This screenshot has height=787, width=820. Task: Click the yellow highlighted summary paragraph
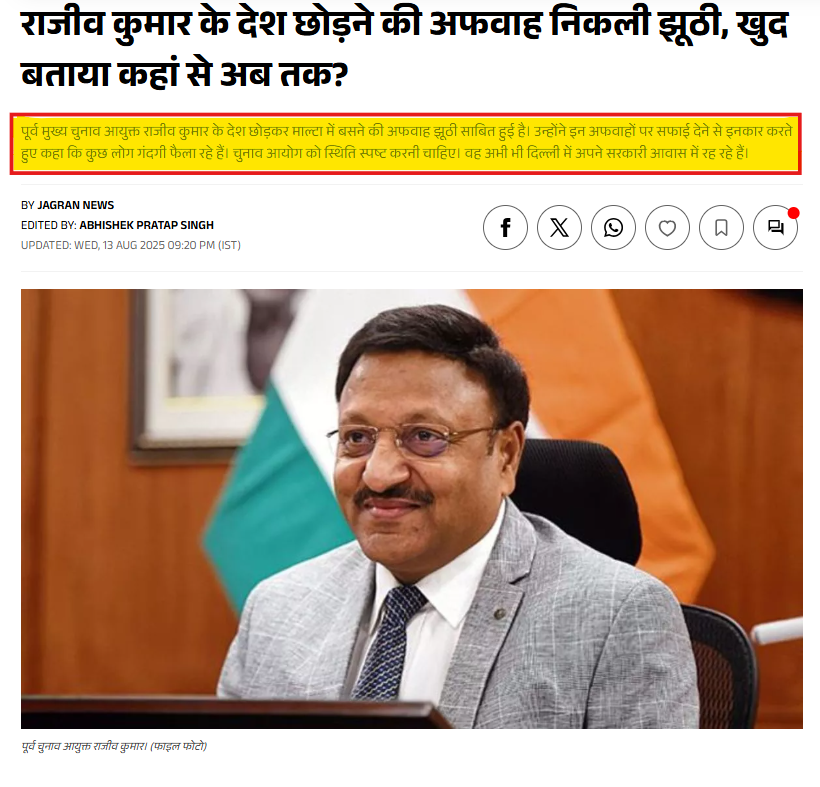pos(405,143)
